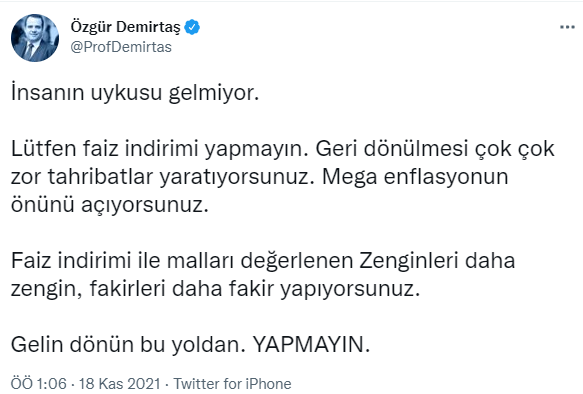Click the words 'Zenginleri daha'
The width and height of the screenshot is (583, 394).
[x=437, y=261]
